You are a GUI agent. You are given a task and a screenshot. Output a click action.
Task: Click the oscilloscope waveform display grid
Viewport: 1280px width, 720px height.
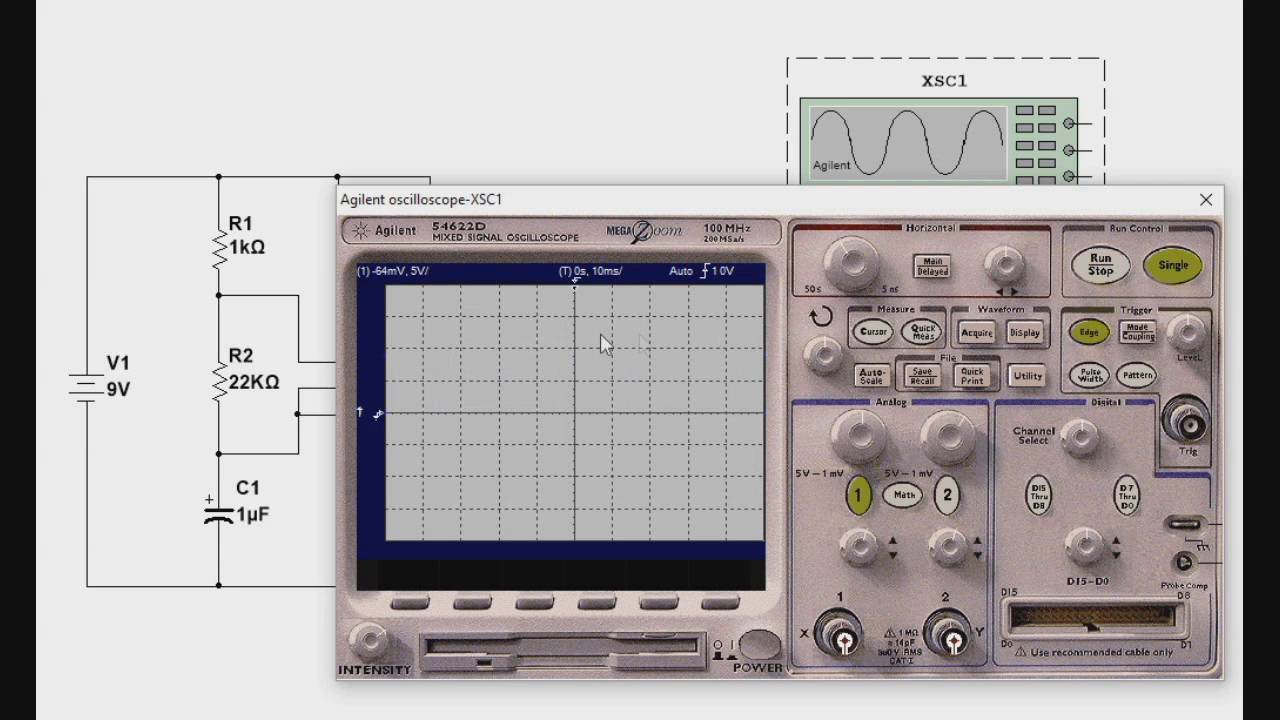575,413
